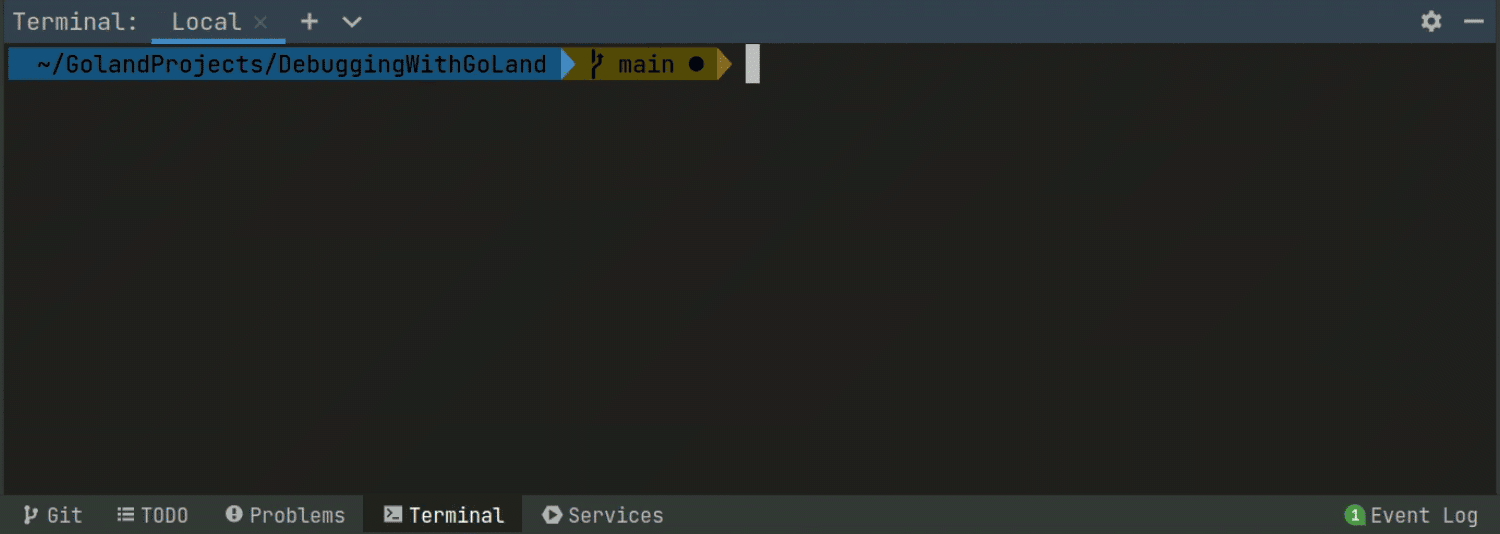Click the green notification count badge
Image resolution: width=1500 pixels, height=534 pixels.
[1354, 515]
